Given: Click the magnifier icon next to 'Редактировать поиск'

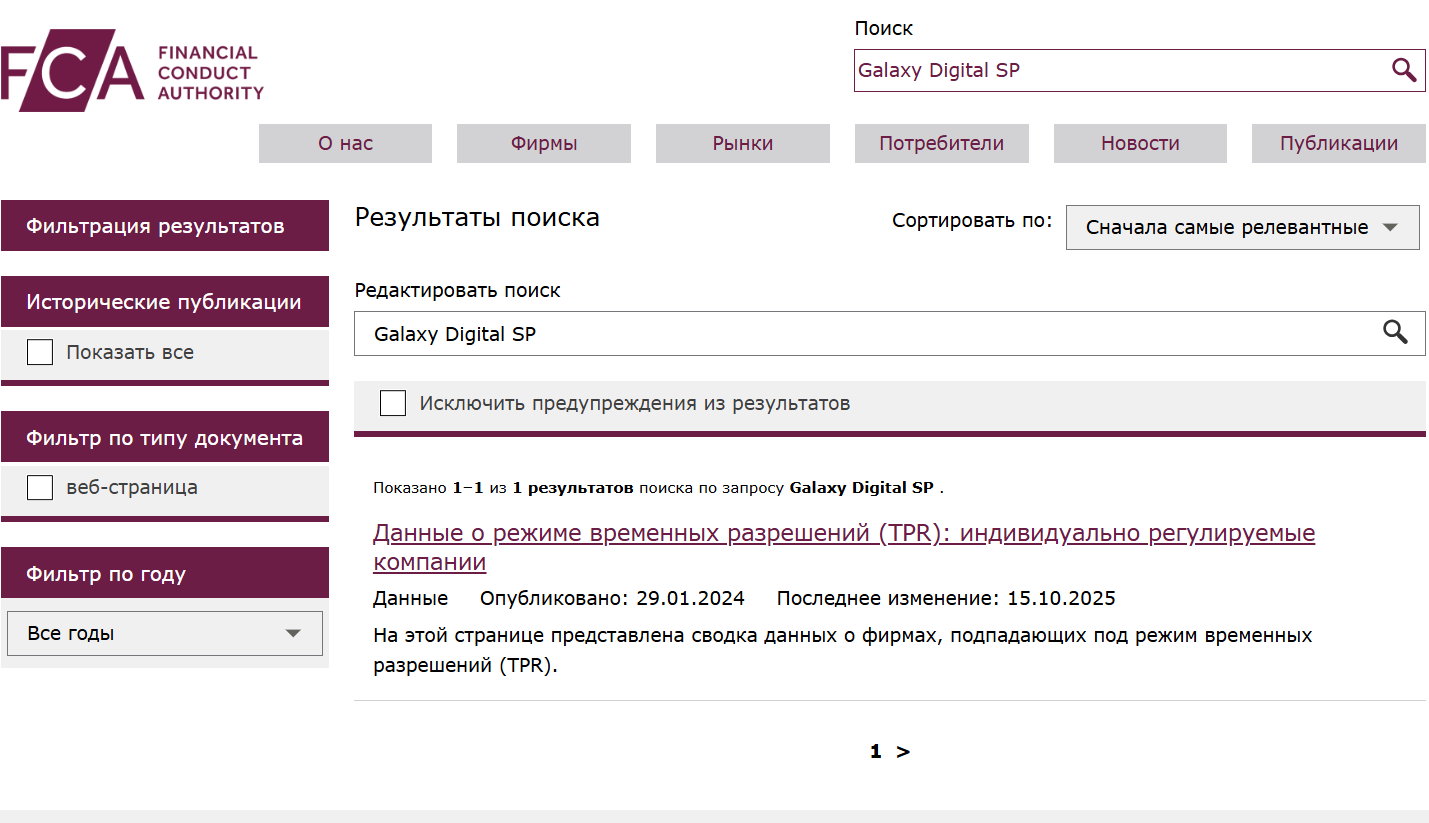Looking at the screenshot, I should [1397, 333].
